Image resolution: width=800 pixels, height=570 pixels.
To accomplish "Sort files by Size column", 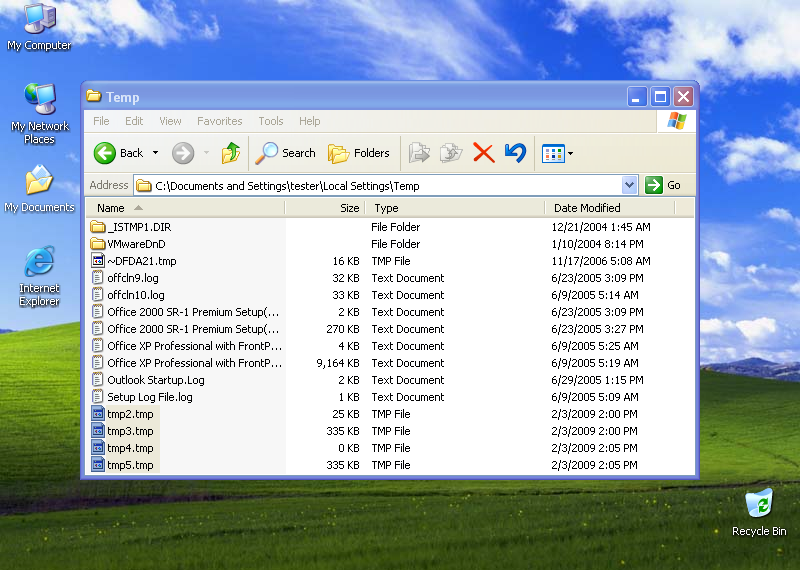I will click(324, 208).
